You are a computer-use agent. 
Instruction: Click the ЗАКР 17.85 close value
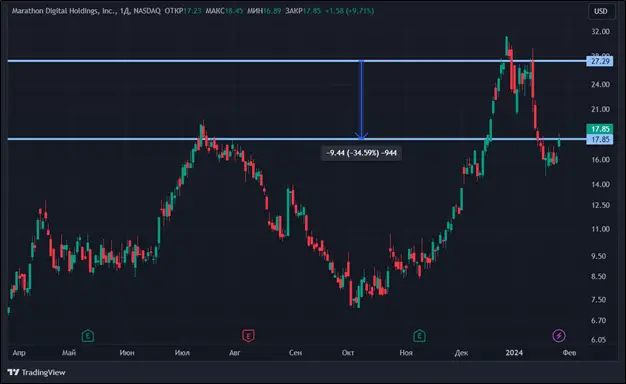point(303,11)
